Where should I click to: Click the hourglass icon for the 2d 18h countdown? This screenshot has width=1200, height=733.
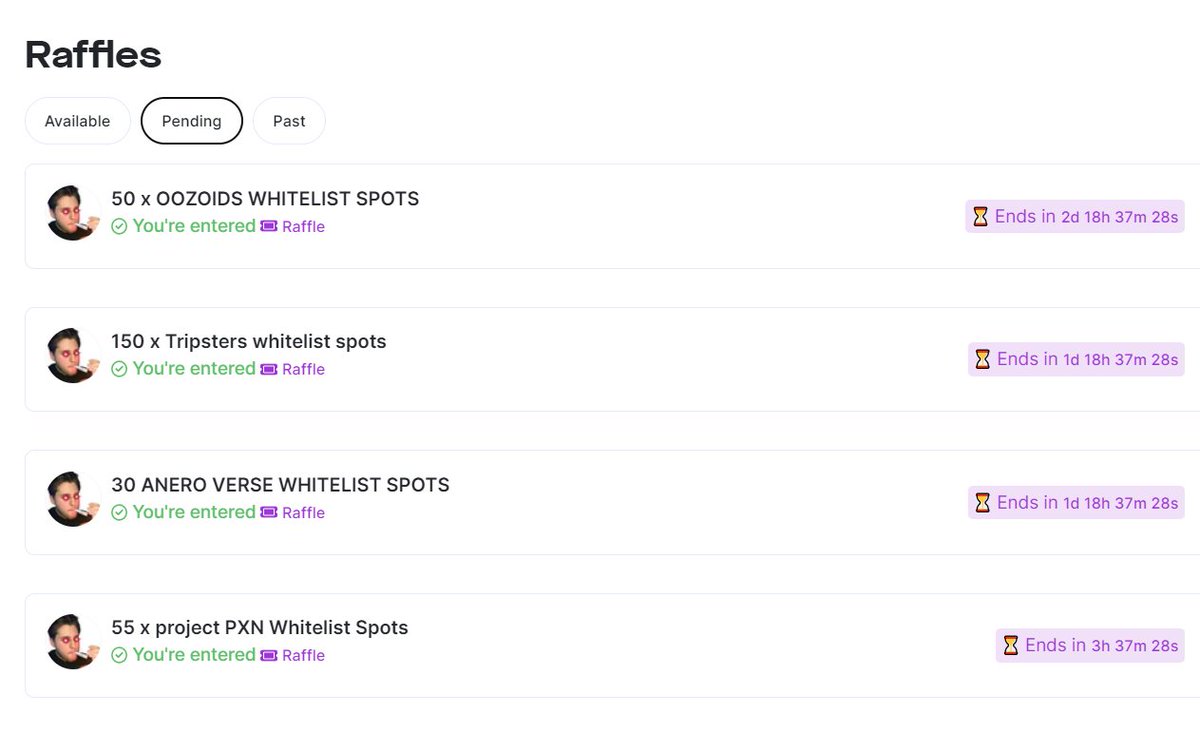coord(981,216)
